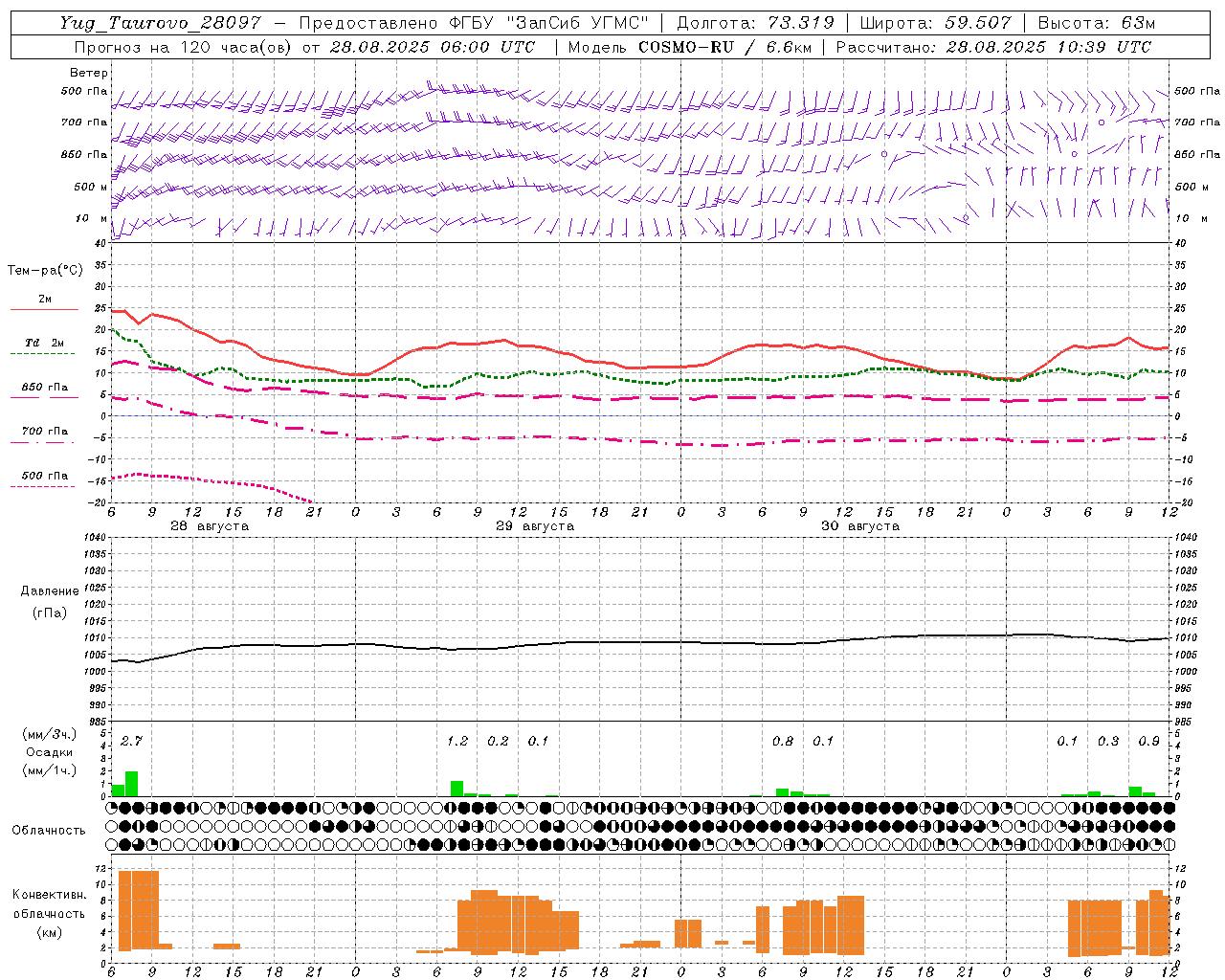1225x980 pixels.
Task: Click the 700 гПа legend in temperature panel
Action: click(45, 432)
